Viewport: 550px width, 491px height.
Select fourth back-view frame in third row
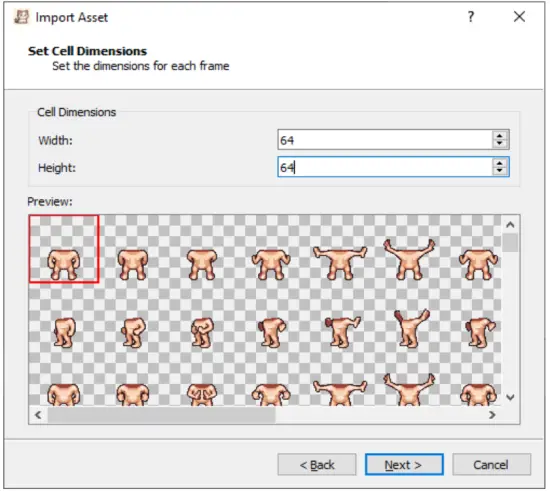click(271, 395)
